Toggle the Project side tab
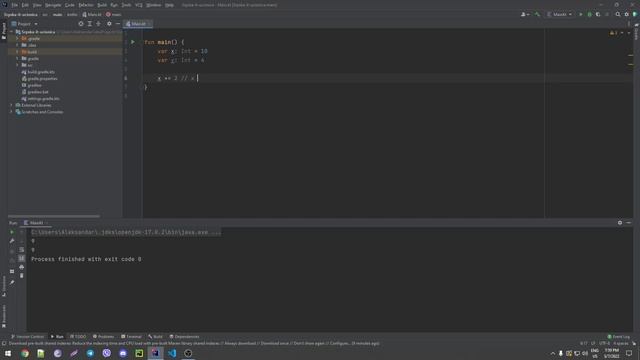The height and width of the screenshot is (360, 640). pyautogui.click(x=4, y=31)
